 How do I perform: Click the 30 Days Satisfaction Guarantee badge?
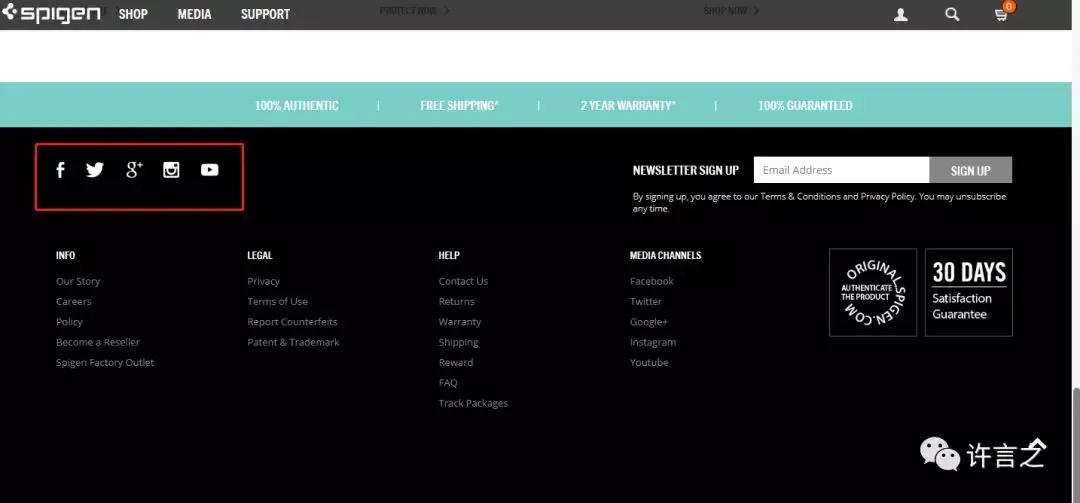coord(968,292)
